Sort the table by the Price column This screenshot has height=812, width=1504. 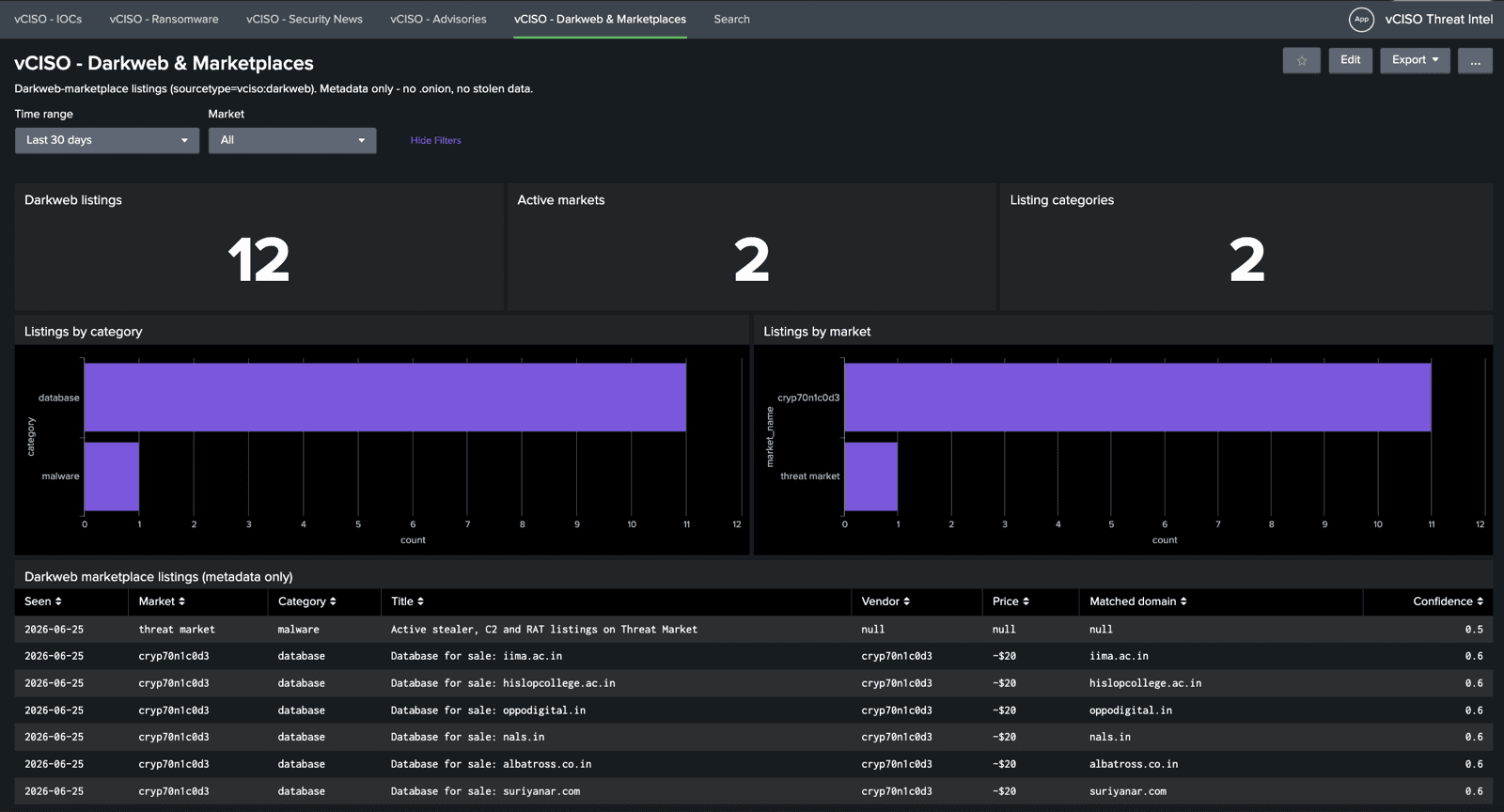coord(1010,601)
